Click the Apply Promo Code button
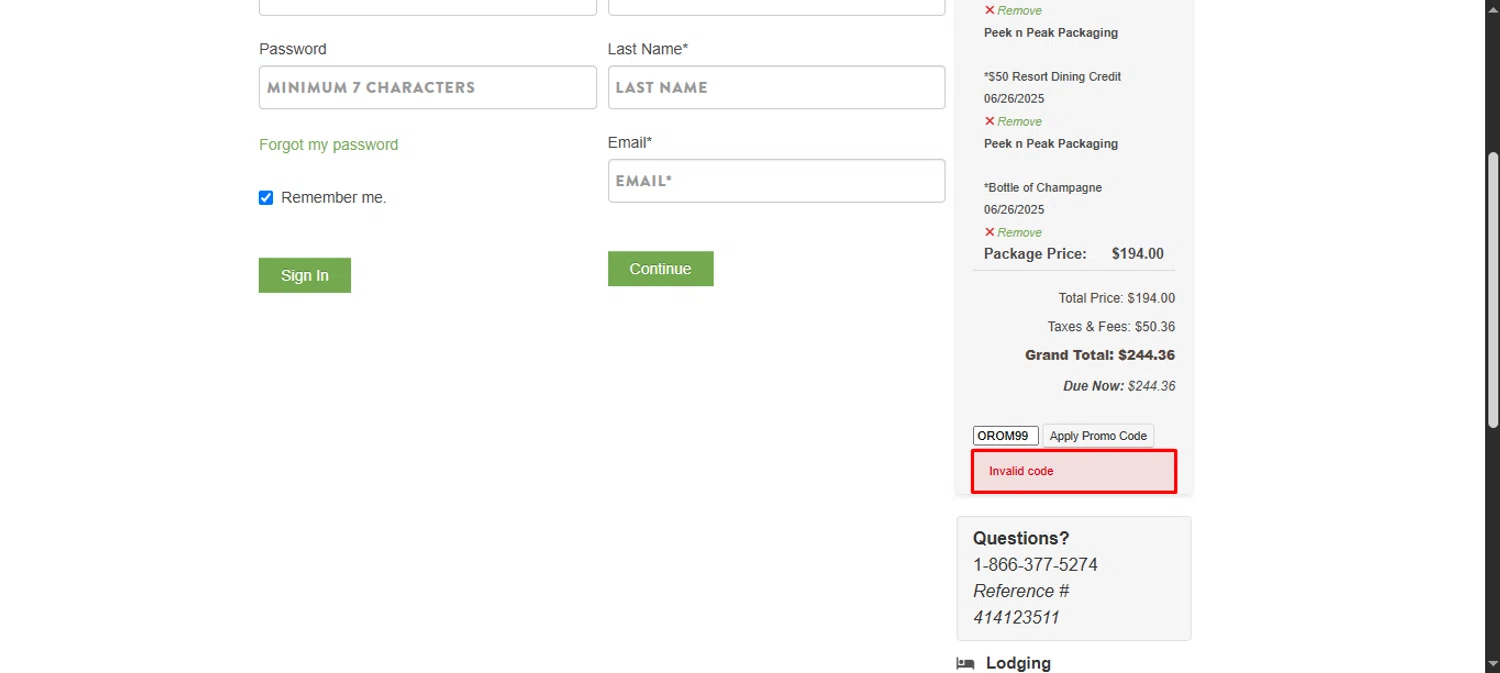This screenshot has height=673, width=1500. [x=1098, y=436]
